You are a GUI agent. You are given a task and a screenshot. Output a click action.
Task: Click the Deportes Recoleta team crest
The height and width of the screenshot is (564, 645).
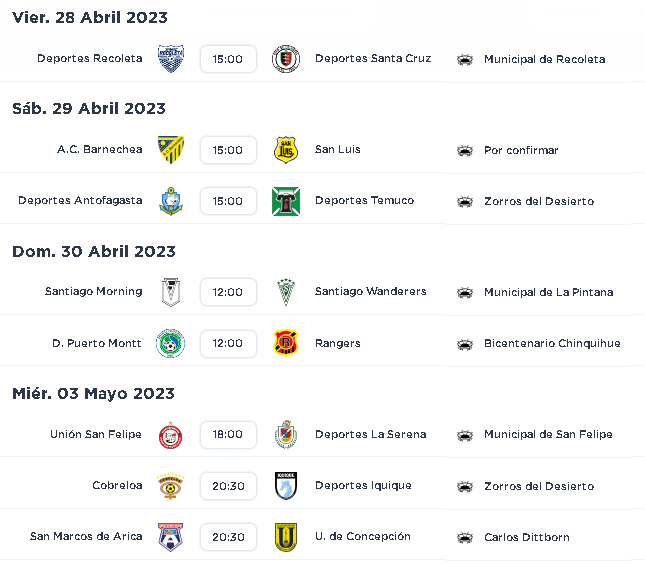pyautogui.click(x=171, y=59)
